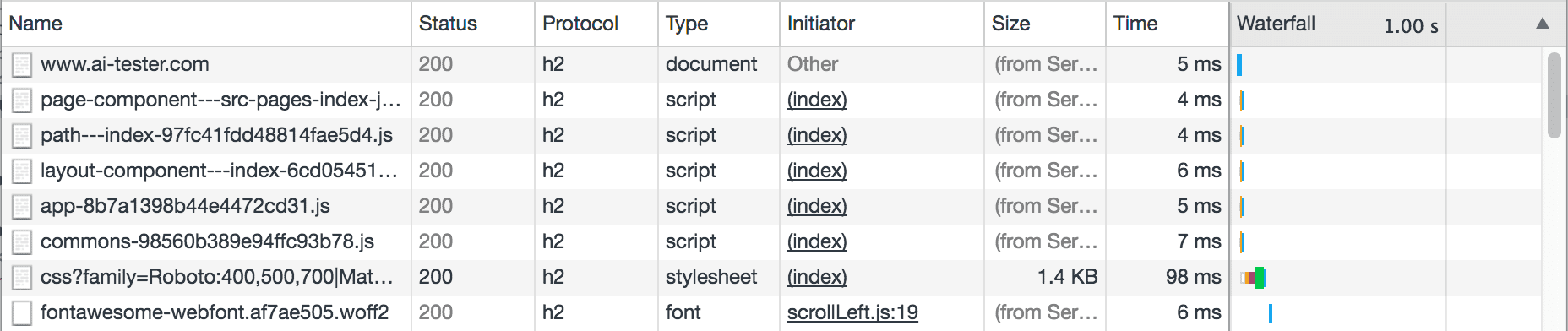Click waterfall bar of www.ai-tester.com row
Screen dimensions: 1568x331
click(x=1239, y=65)
